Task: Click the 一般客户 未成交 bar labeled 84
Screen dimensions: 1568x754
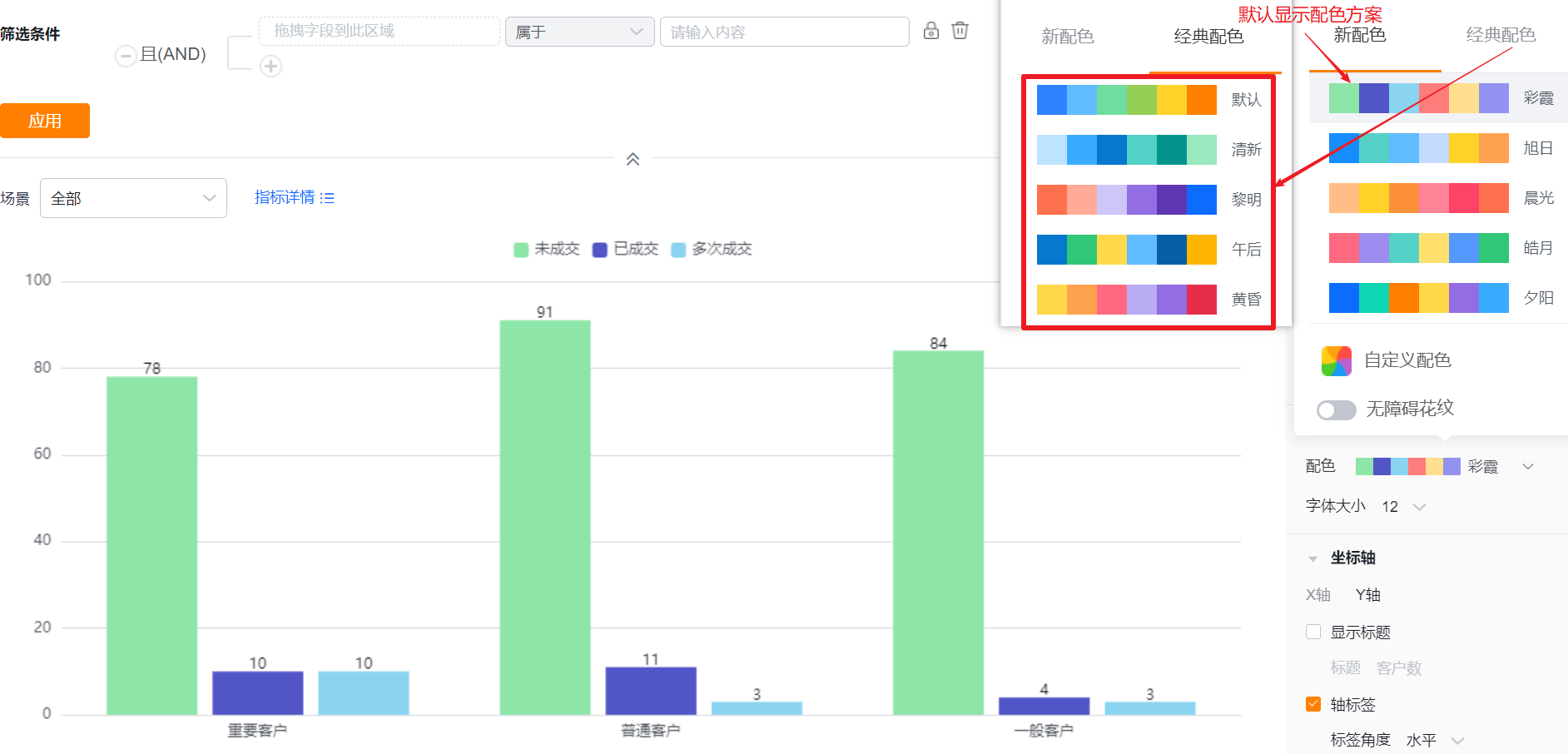Action: (x=938, y=533)
